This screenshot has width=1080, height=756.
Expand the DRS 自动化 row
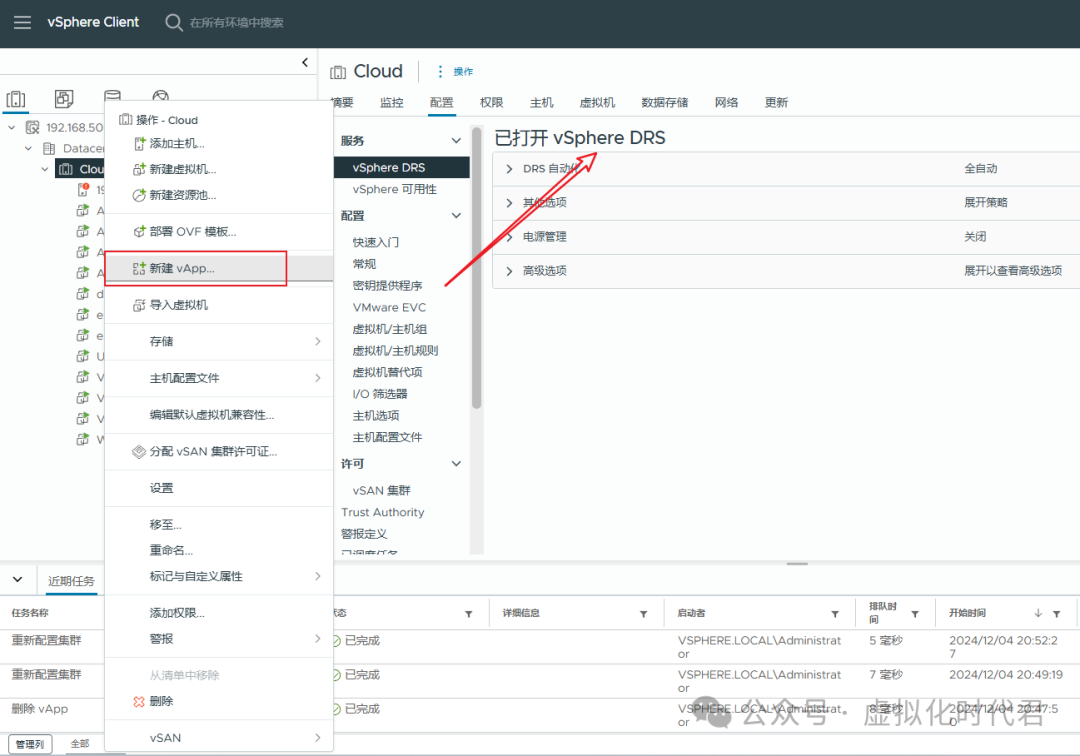tap(509, 169)
